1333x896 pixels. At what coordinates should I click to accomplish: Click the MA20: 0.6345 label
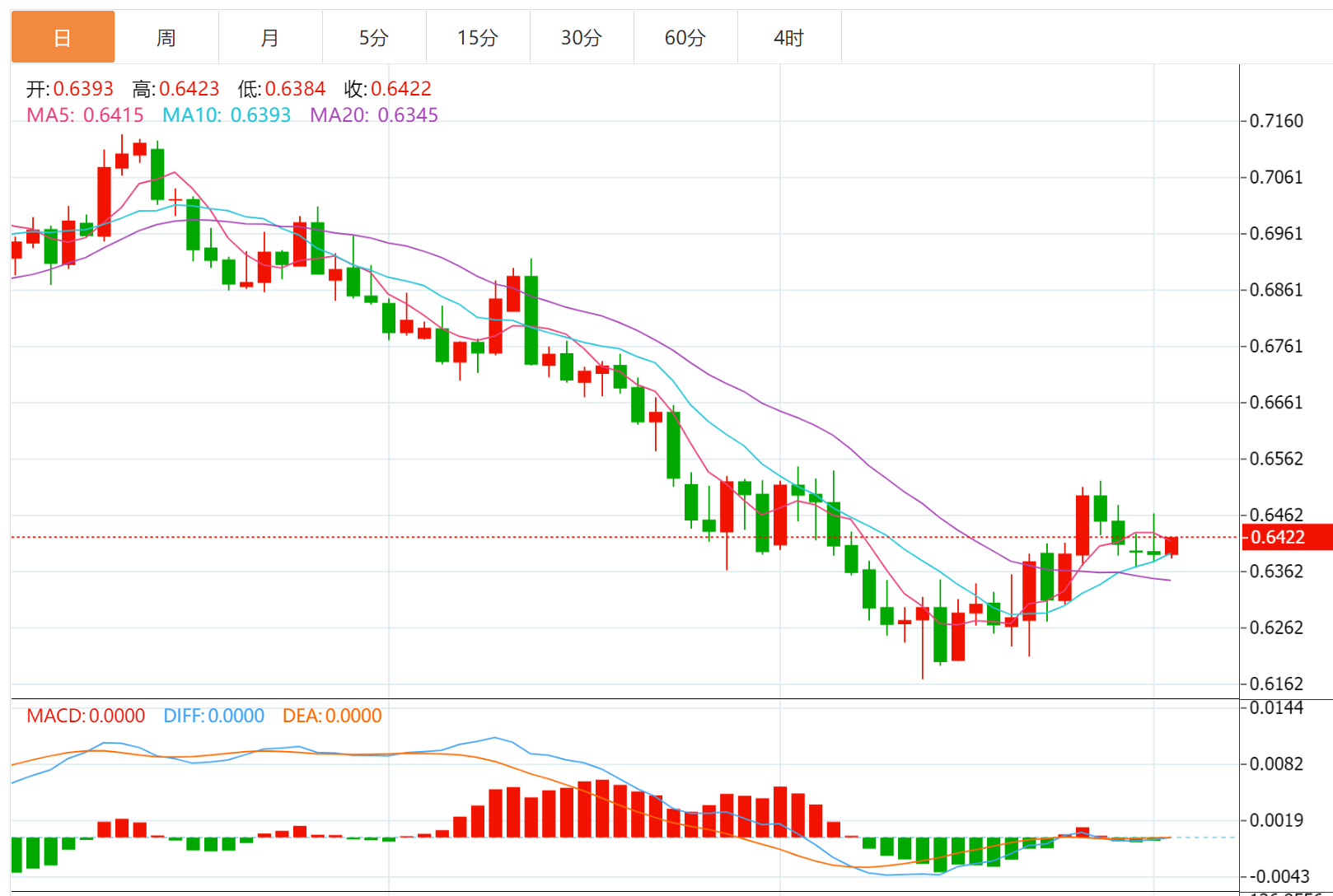coord(374,115)
